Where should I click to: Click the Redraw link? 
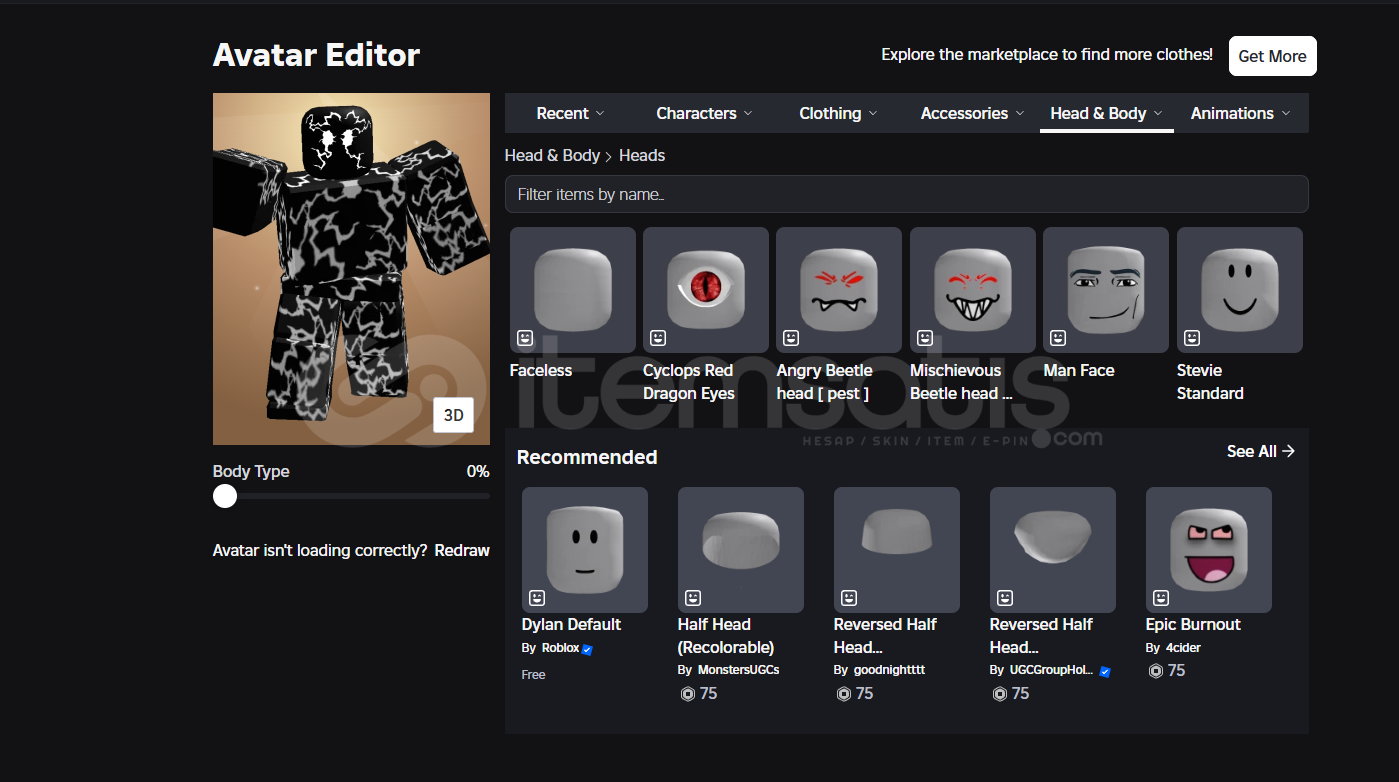click(x=462, y=550)
